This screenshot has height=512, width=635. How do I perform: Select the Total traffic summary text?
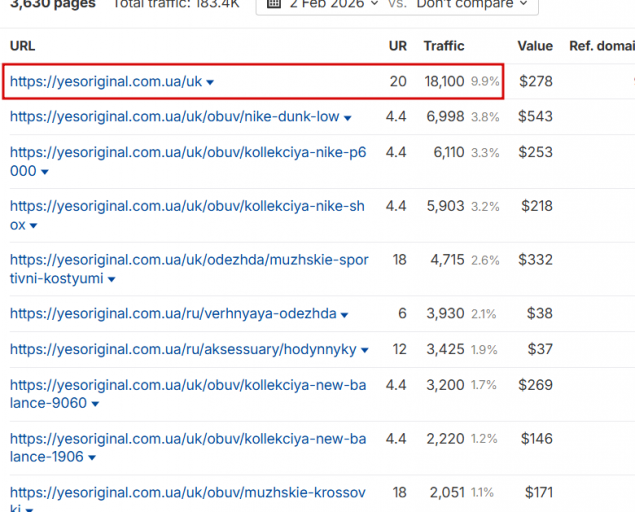177,4
